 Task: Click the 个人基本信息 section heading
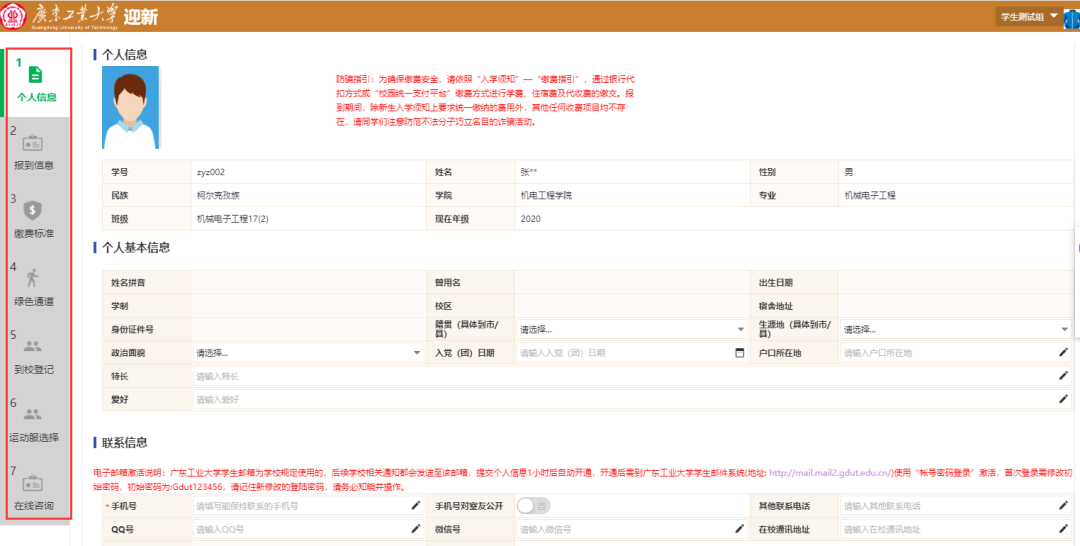(136, 247)
